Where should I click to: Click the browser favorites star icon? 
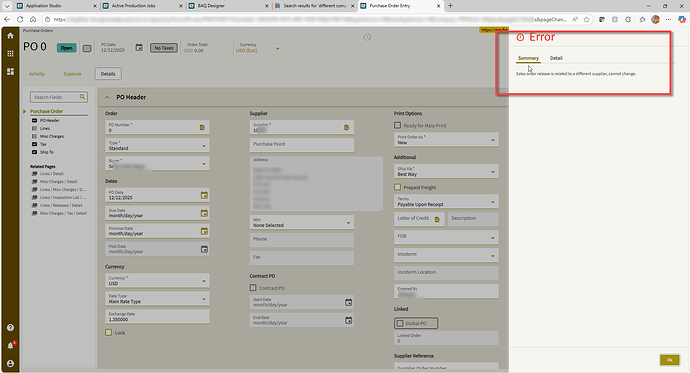pos(586,19)
